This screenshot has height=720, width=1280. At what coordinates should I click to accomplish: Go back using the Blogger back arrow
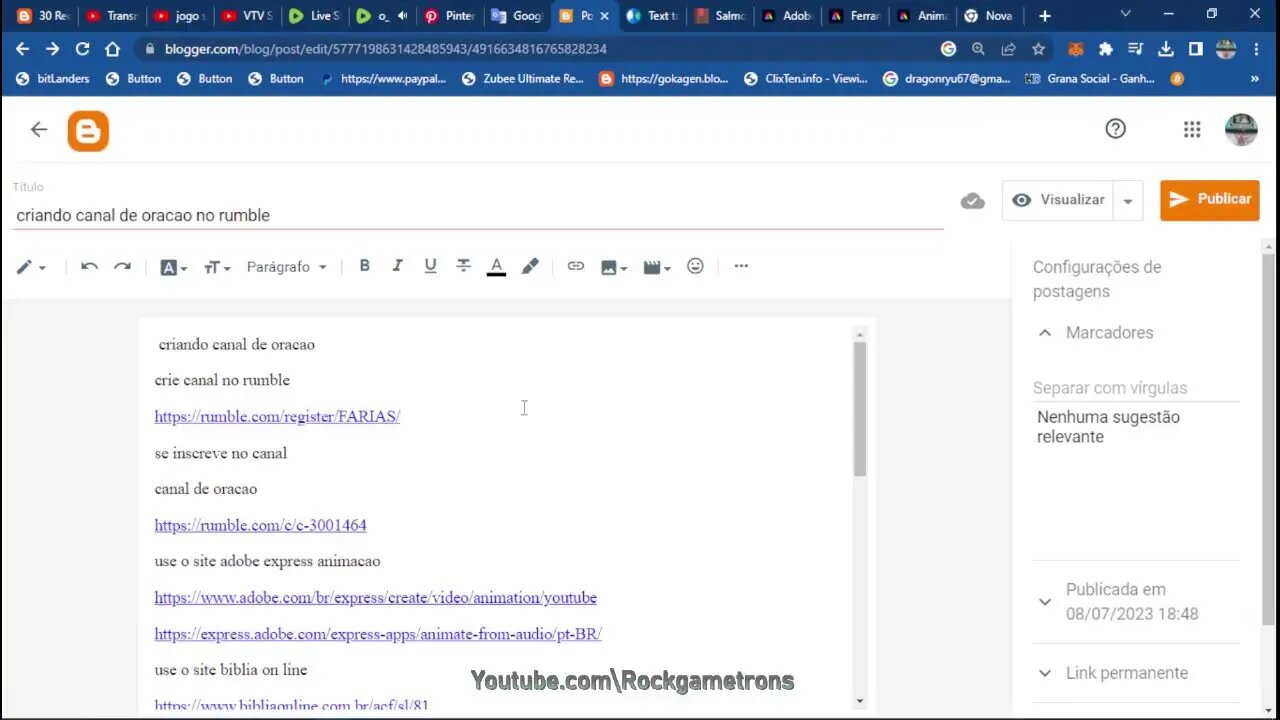(39, 129)
